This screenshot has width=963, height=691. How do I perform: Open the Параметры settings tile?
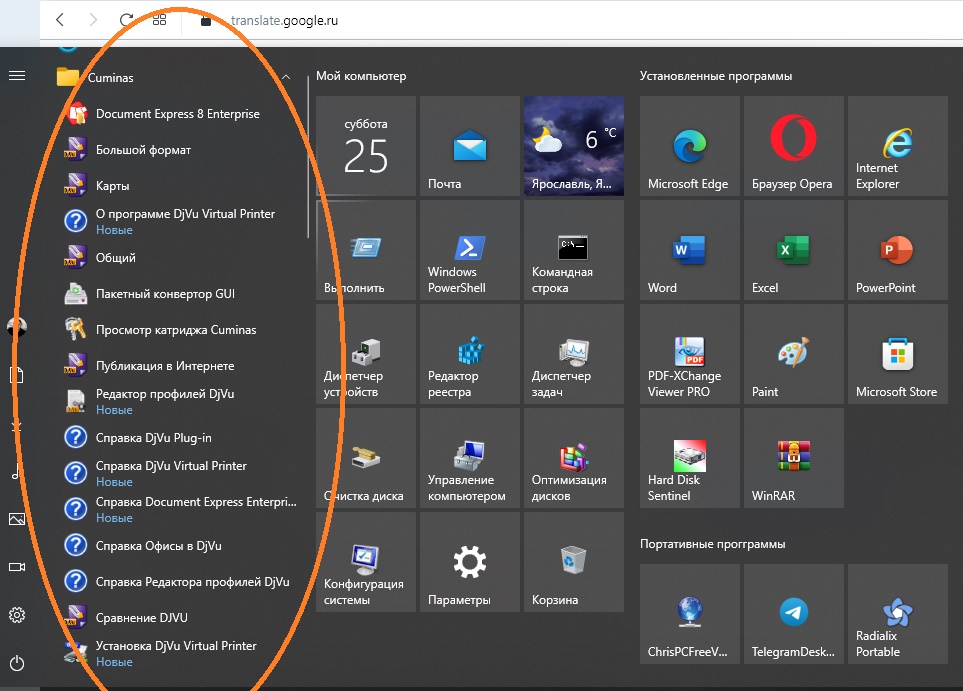470,562
